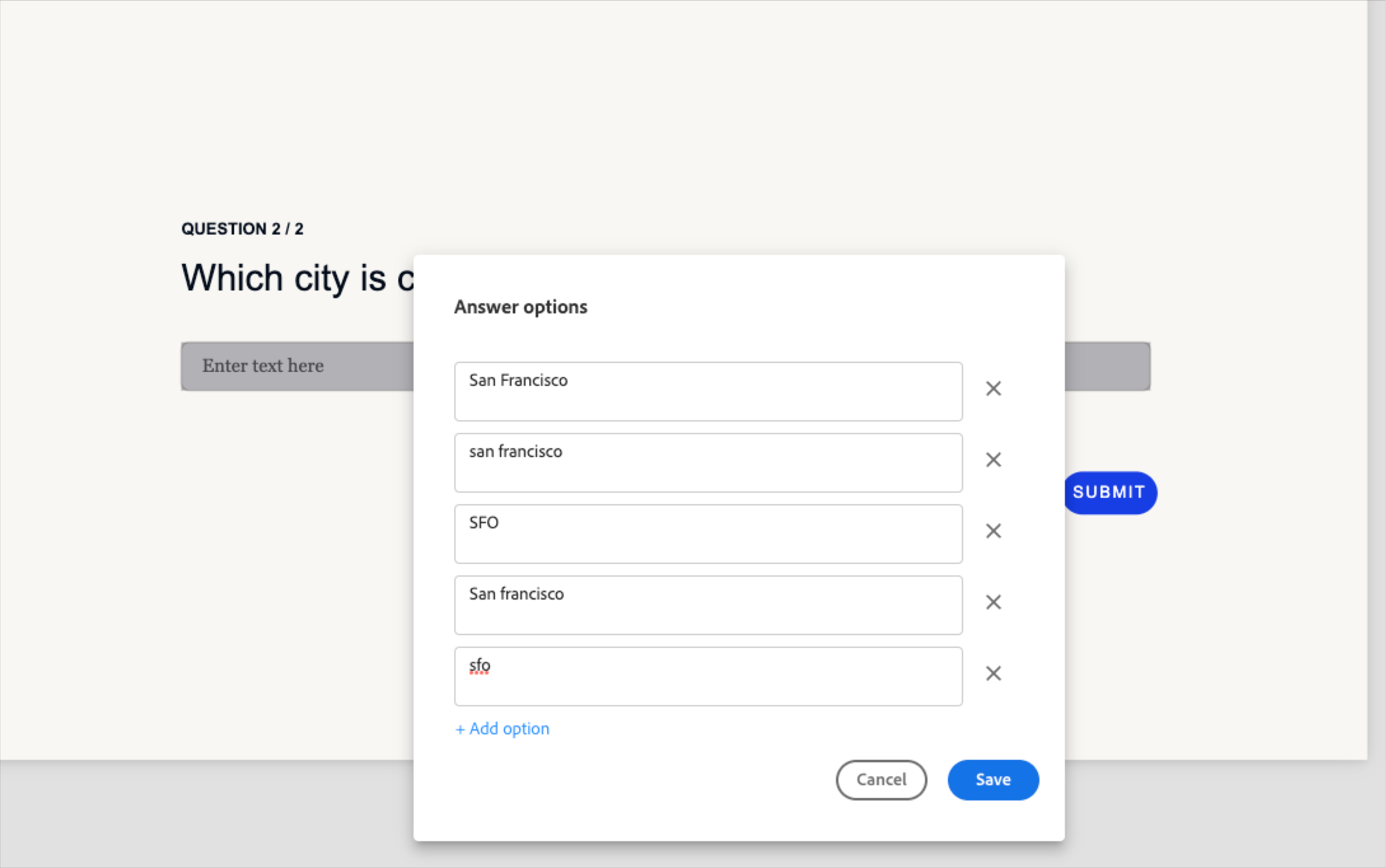Focus the uppercase 'SFO' option field
The width and height of the screenshot is (1386, 868).
point(707,534)
